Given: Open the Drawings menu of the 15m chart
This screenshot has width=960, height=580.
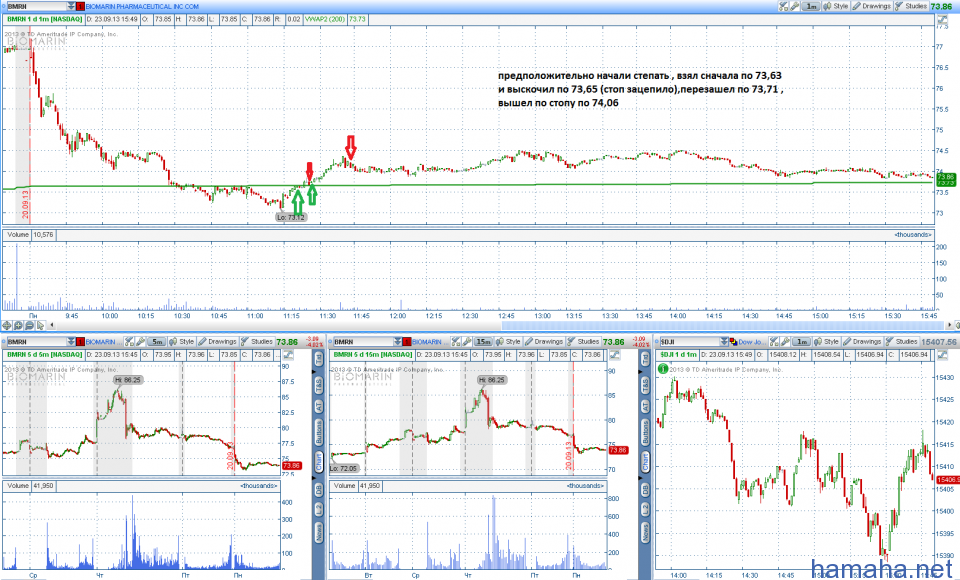Looking at the screenshot, I should pyautogui.click(x=544, y=342).
